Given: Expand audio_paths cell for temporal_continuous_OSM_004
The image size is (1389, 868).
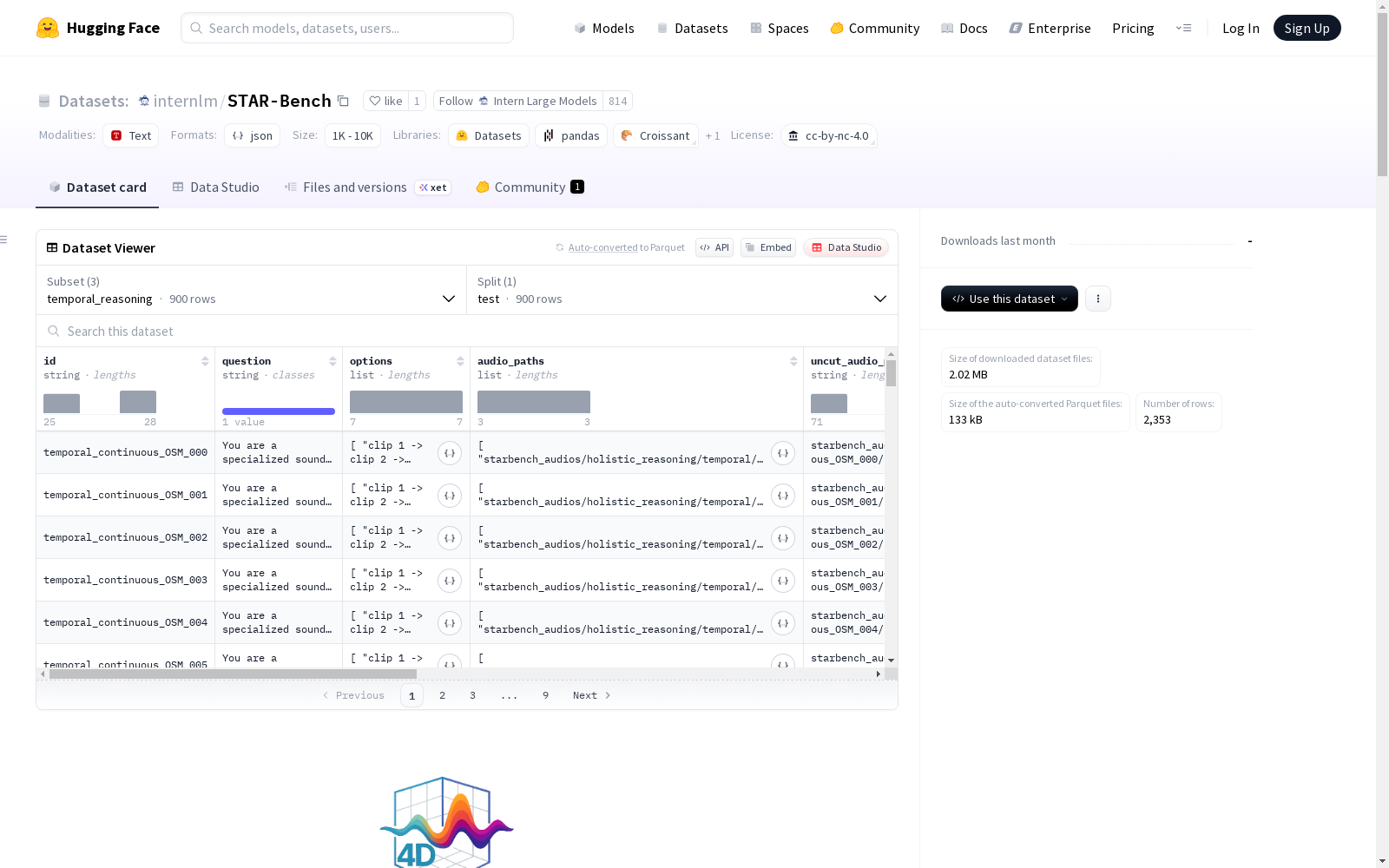Looking at the screenshot, I should pos(783,623).
